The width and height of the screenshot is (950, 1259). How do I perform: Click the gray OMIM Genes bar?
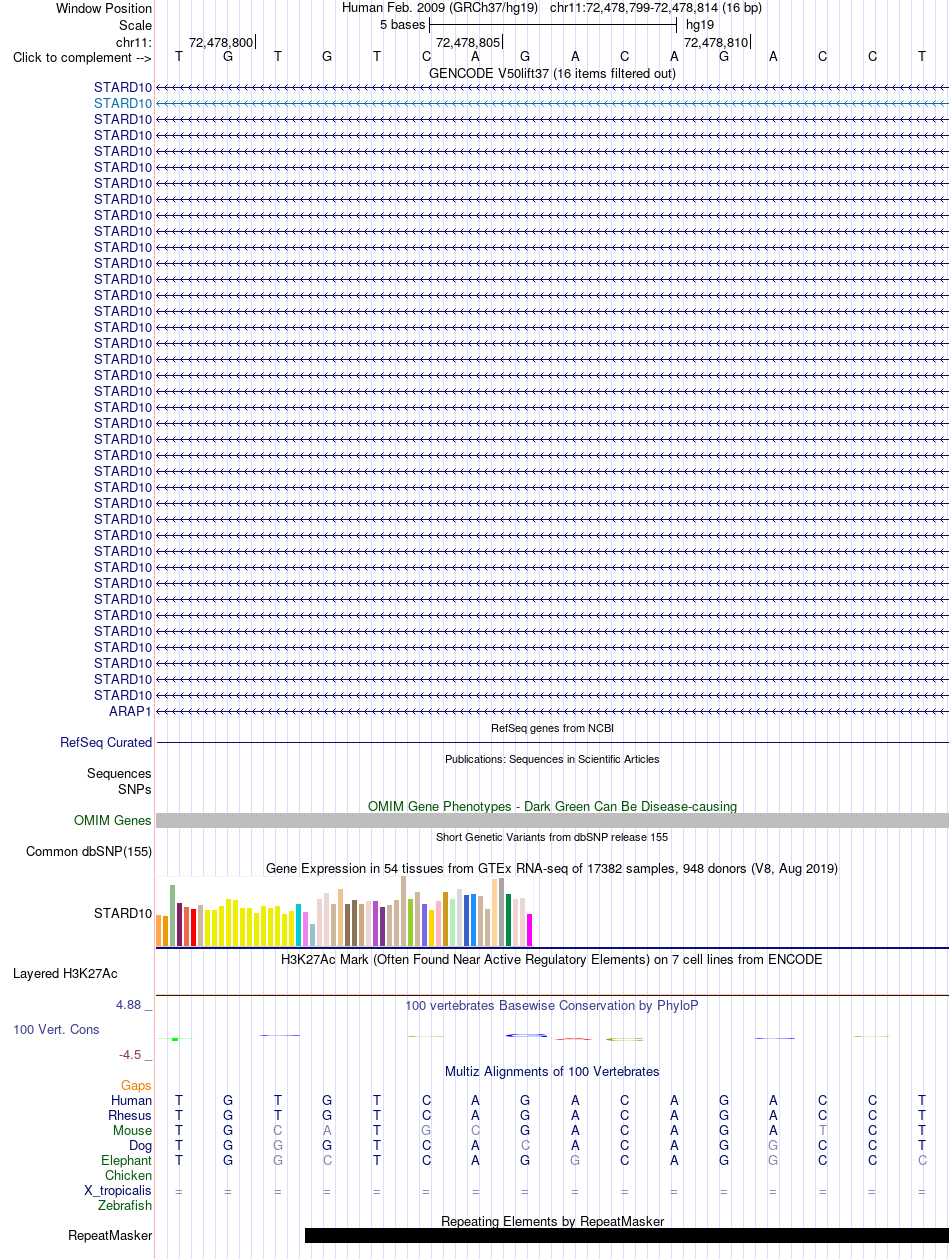coord(552,820)
